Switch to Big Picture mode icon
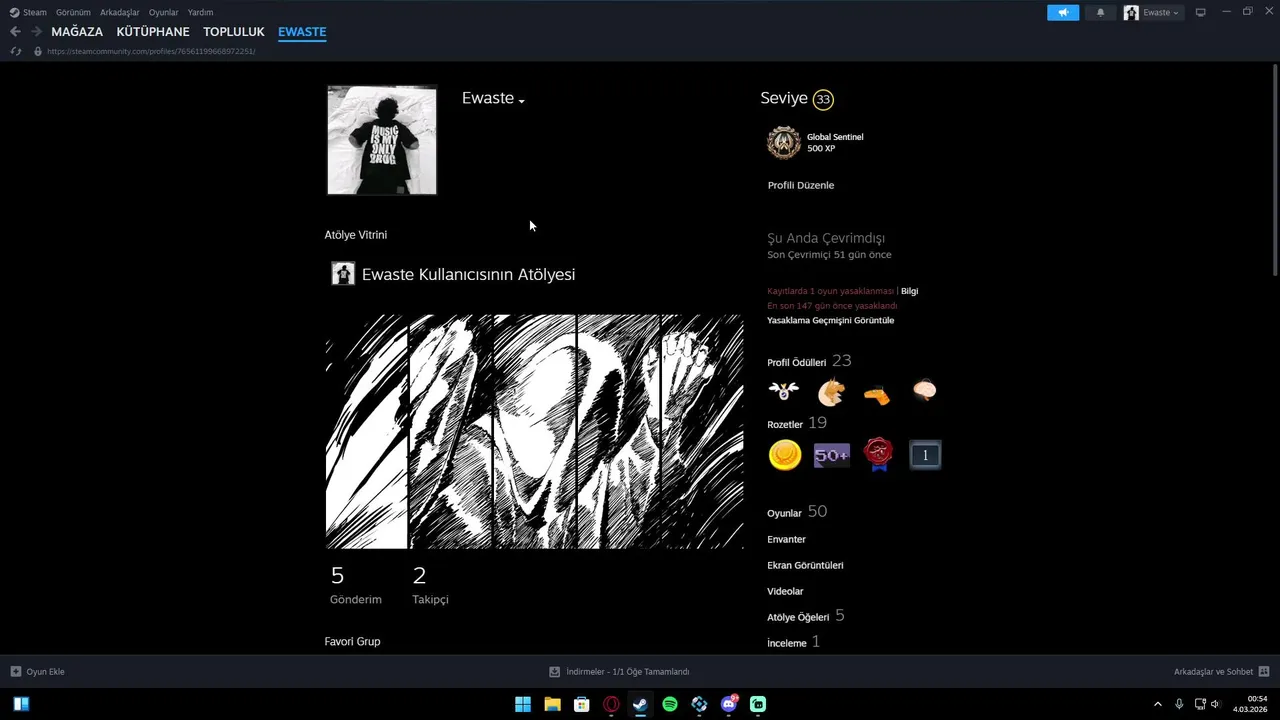The height and width of the screenshot is (720, 1280). click(x=1200, y=12)
